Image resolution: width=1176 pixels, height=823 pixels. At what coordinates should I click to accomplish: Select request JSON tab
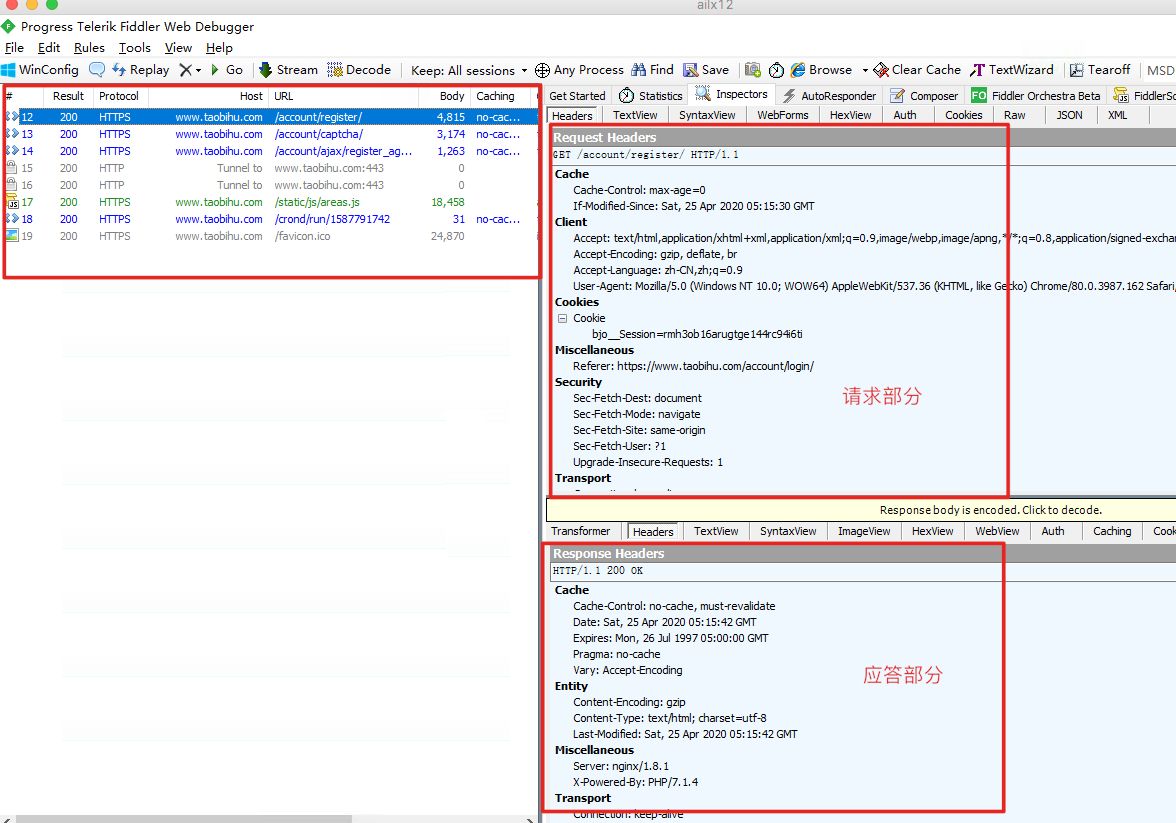tap(1070, 116)
